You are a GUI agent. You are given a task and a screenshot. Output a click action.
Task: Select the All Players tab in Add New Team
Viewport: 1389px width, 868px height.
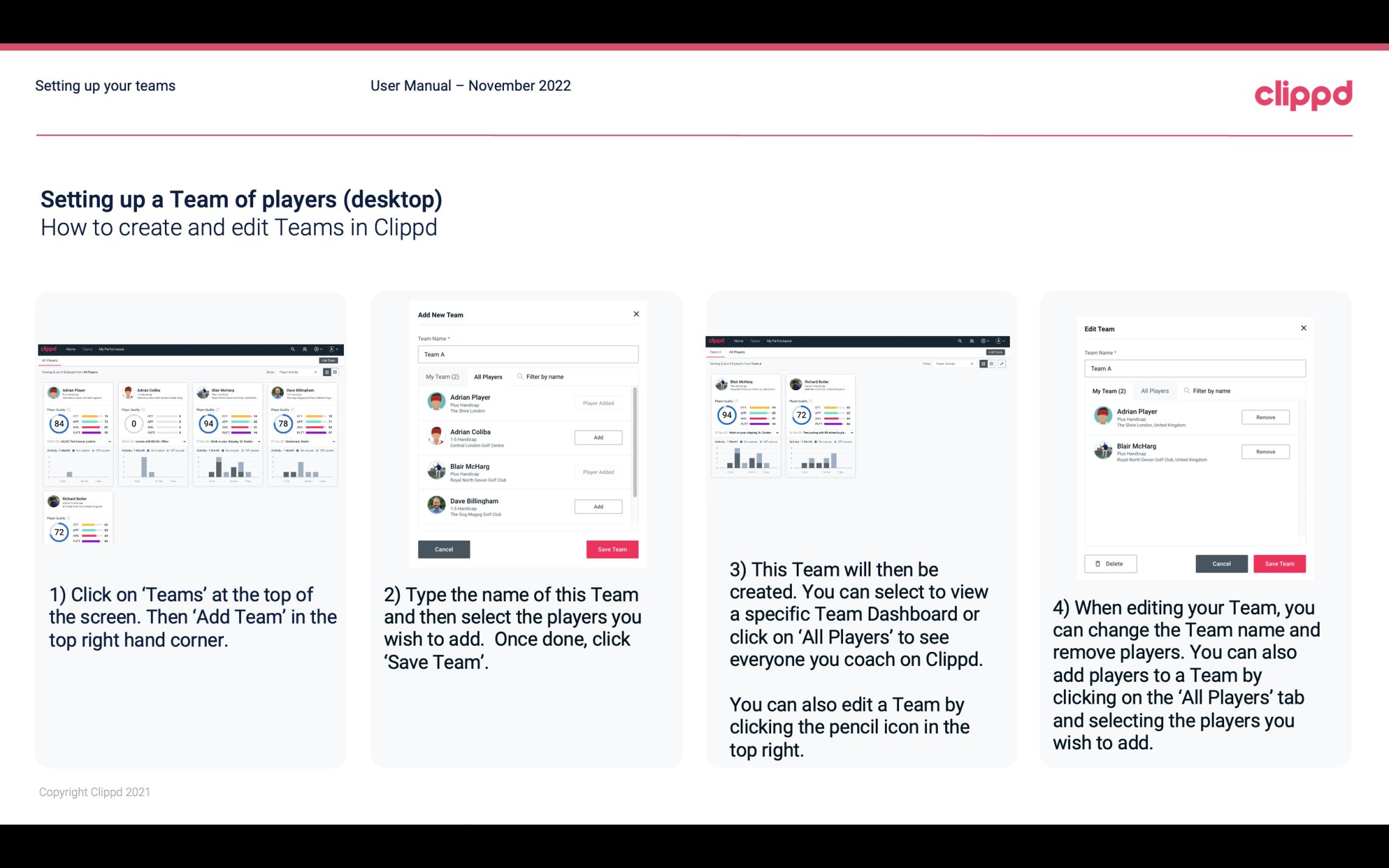pos(488,376)
